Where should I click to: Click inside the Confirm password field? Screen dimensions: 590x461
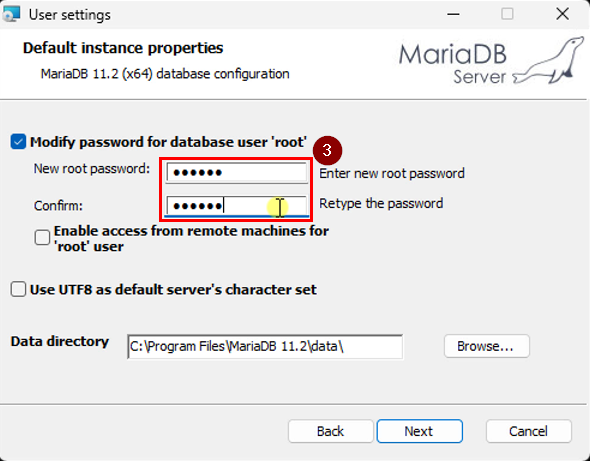click(237, 206)
